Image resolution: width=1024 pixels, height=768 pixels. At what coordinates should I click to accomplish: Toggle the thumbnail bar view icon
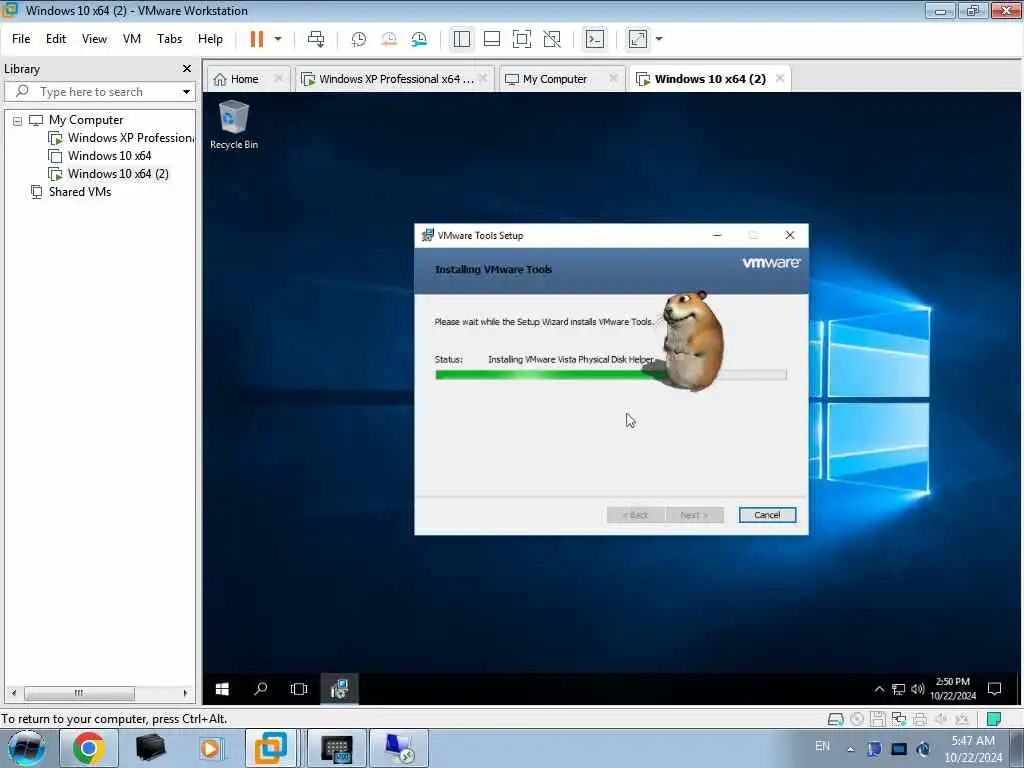click(x=492, y=39)
